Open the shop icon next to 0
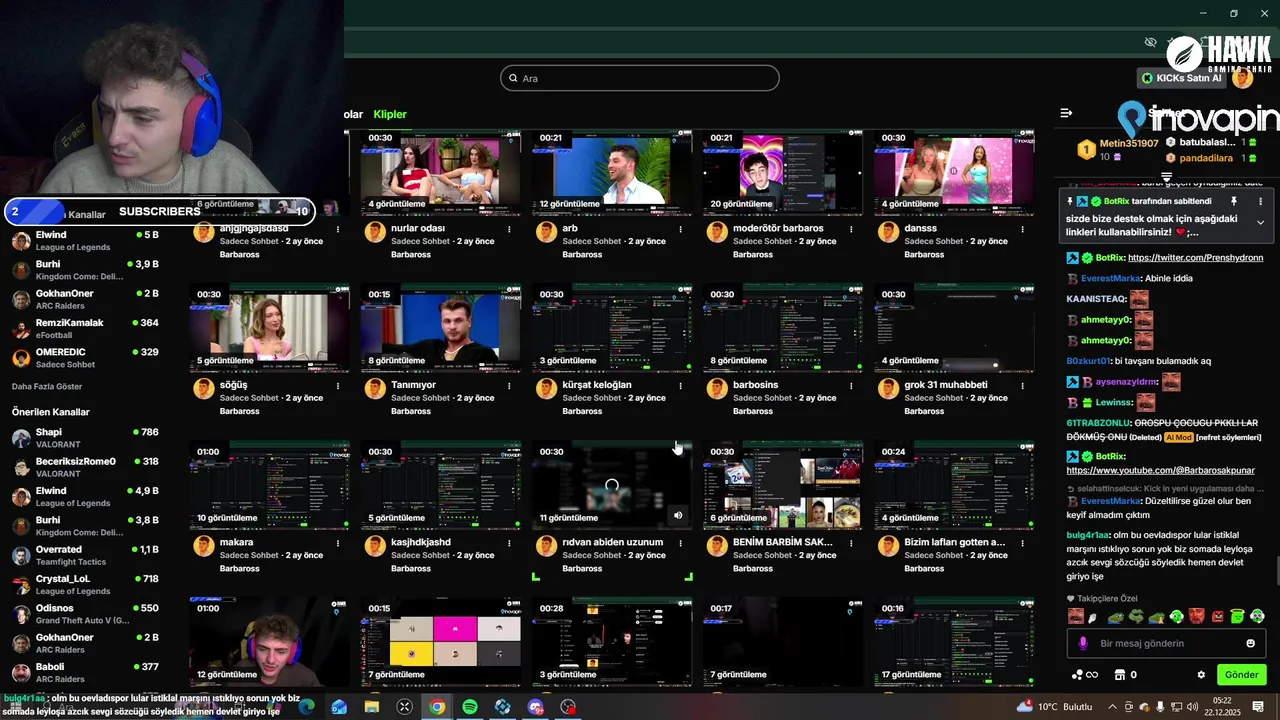This screenshot has height=720, width=1280. (1119, 675)
